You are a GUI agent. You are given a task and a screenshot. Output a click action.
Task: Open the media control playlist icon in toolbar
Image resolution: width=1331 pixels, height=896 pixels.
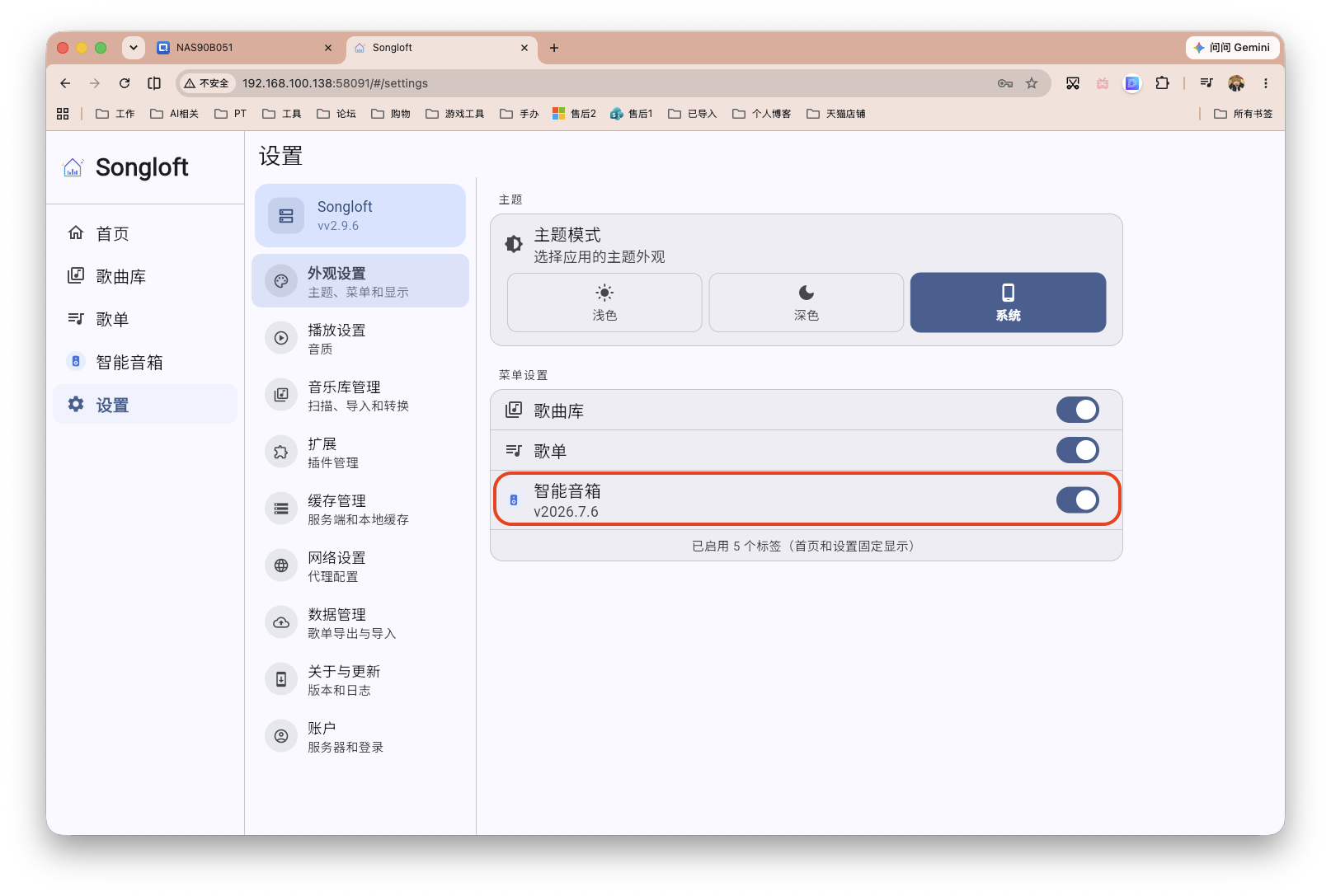point(1206,83)
